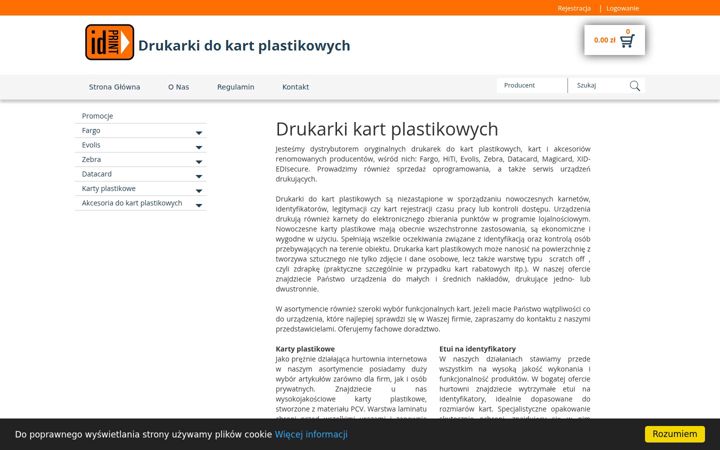Click the idPRINT logo

[x=110, y=42]
